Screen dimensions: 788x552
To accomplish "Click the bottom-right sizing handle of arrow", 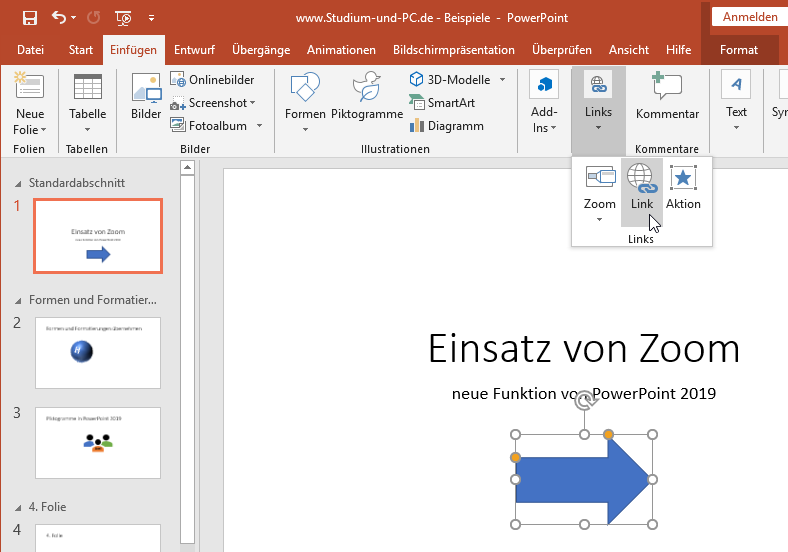I will coord(652,525).
